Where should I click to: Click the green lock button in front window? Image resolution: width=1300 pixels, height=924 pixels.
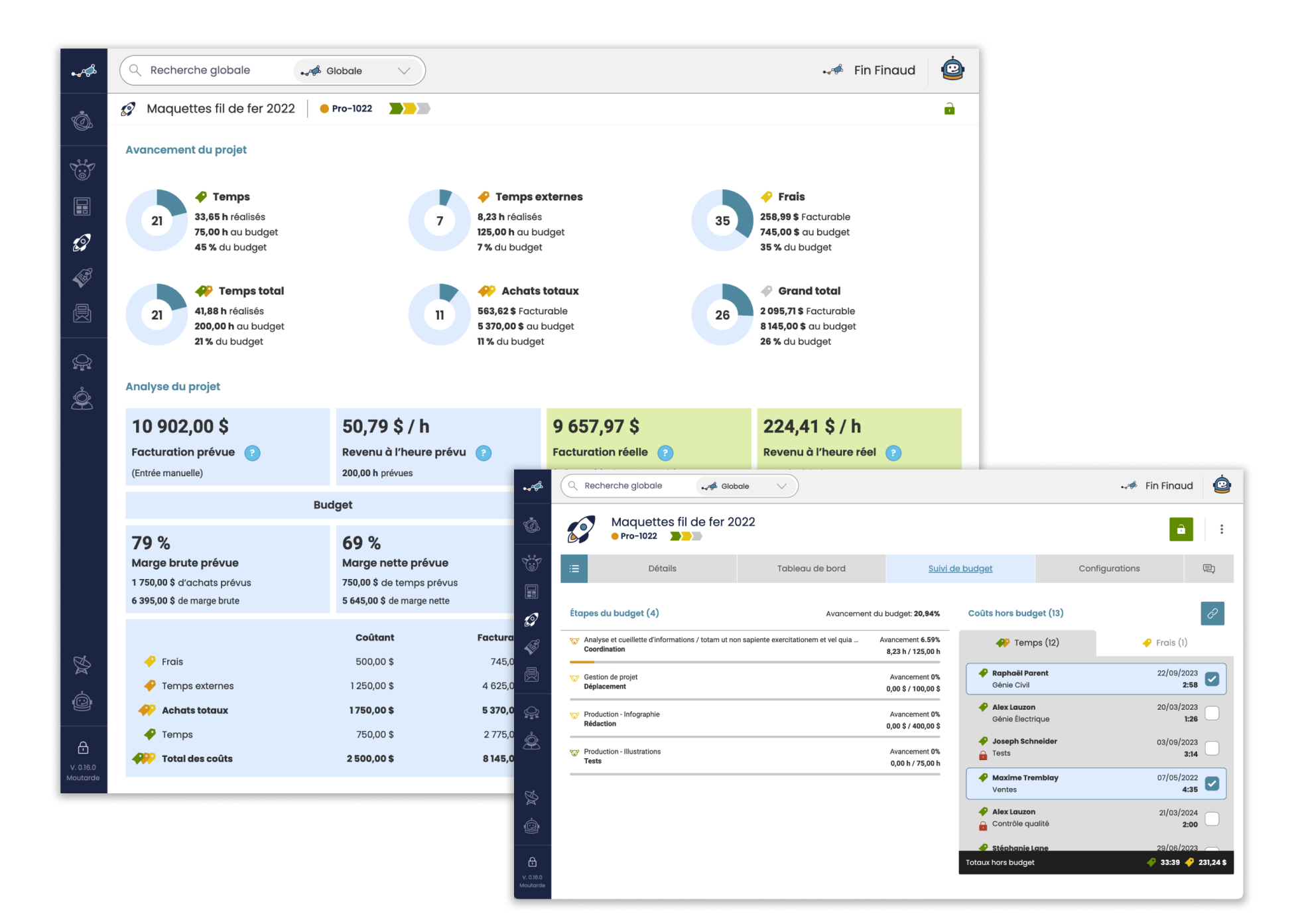tap(1181, 529)
